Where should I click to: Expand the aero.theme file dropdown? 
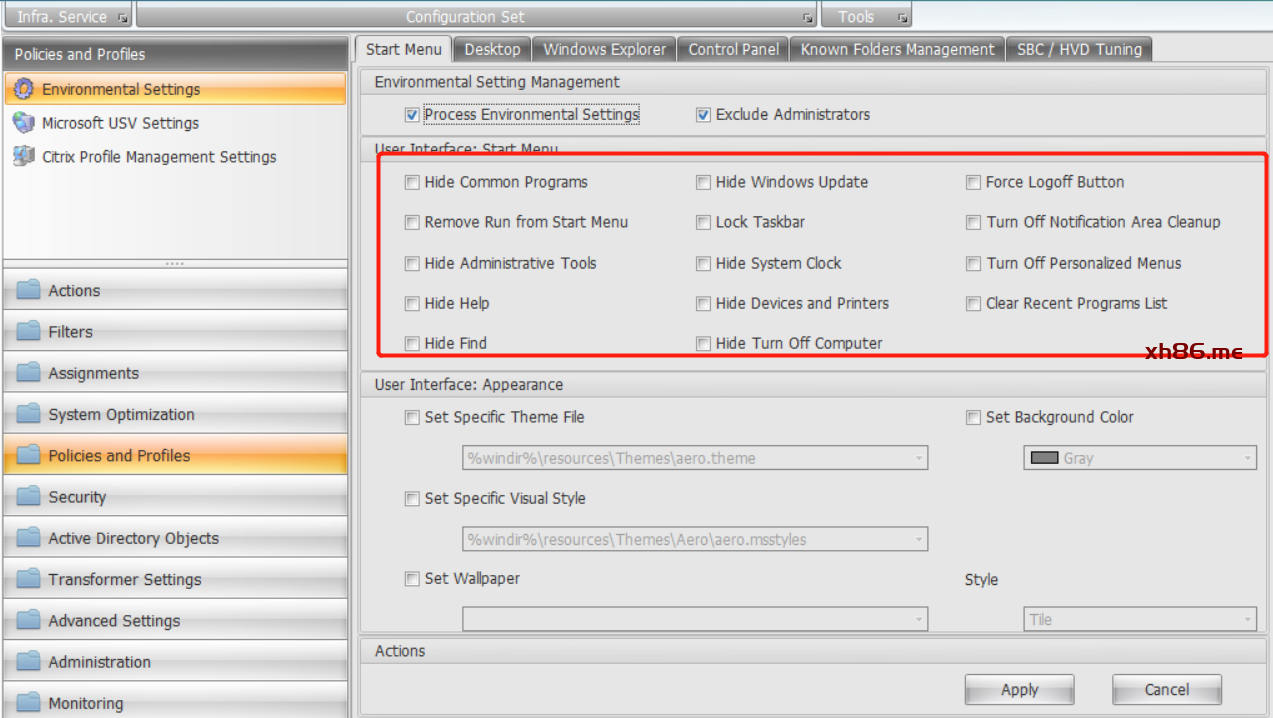[x=918, y=459]
